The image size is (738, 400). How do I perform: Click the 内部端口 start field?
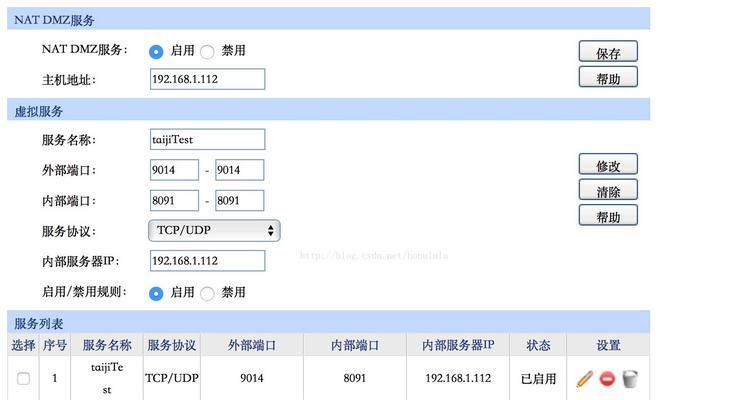point(174,200)
